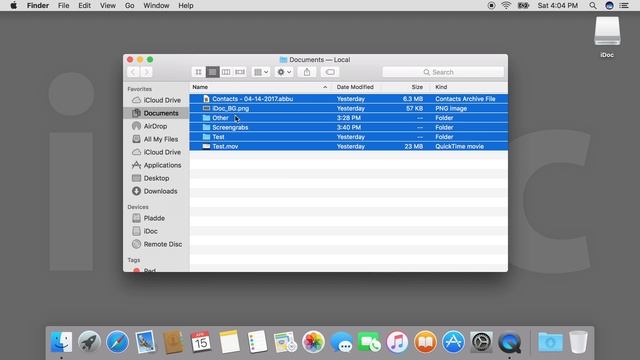This screenshot has height=360, width=640.
Task: Select the Other folder row
Action: [x=349, y=118]
